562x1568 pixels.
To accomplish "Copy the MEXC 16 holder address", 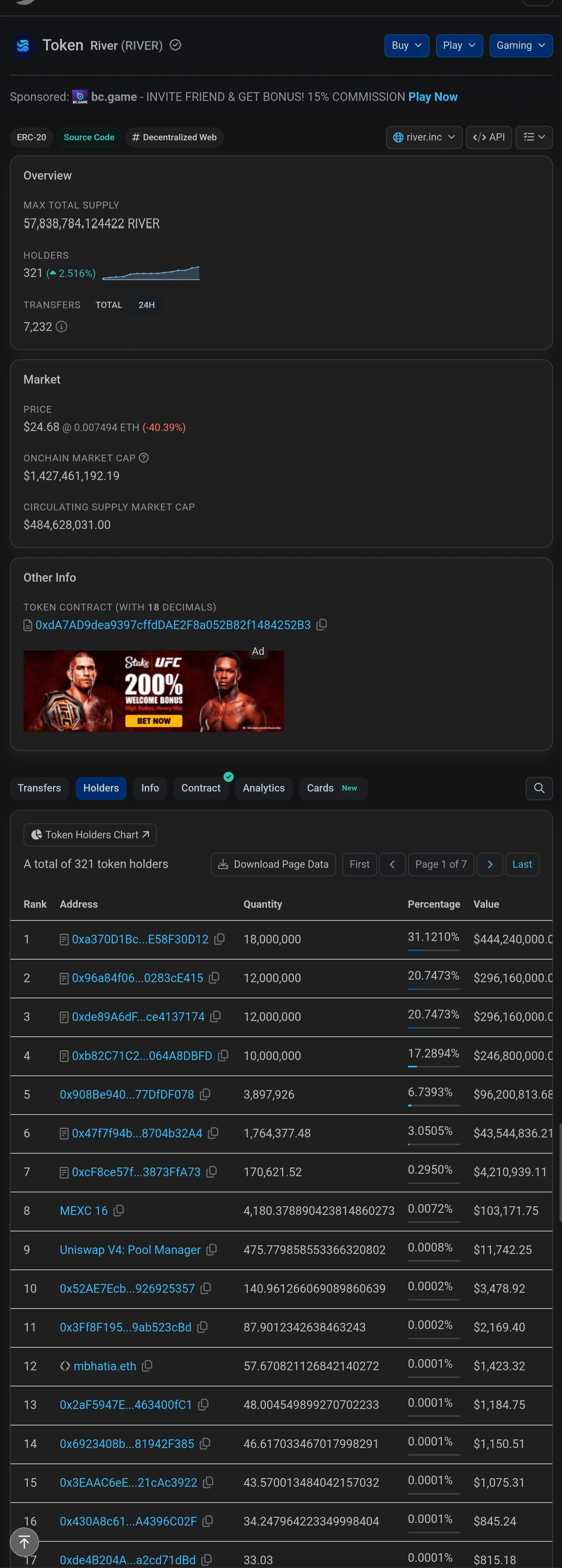I will pos(119,1211).
